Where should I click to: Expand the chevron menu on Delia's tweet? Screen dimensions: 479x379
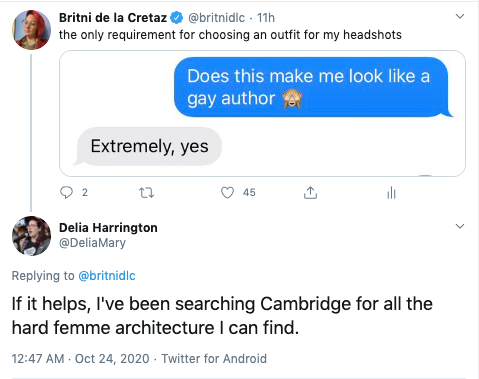[460, 226]
